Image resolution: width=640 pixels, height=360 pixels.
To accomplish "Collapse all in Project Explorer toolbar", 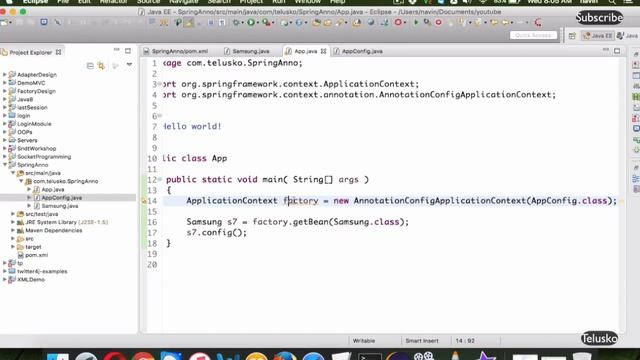I will click(x=90, y=66).
